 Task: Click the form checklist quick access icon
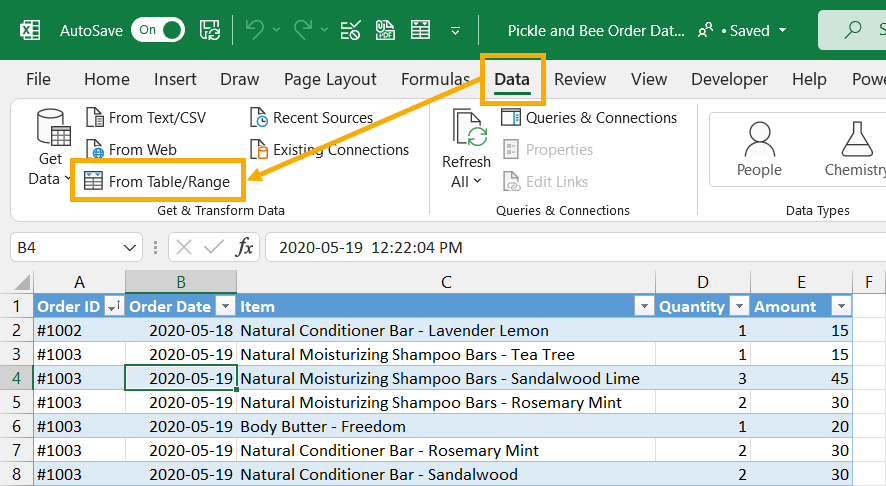click(x=350, y=30)
